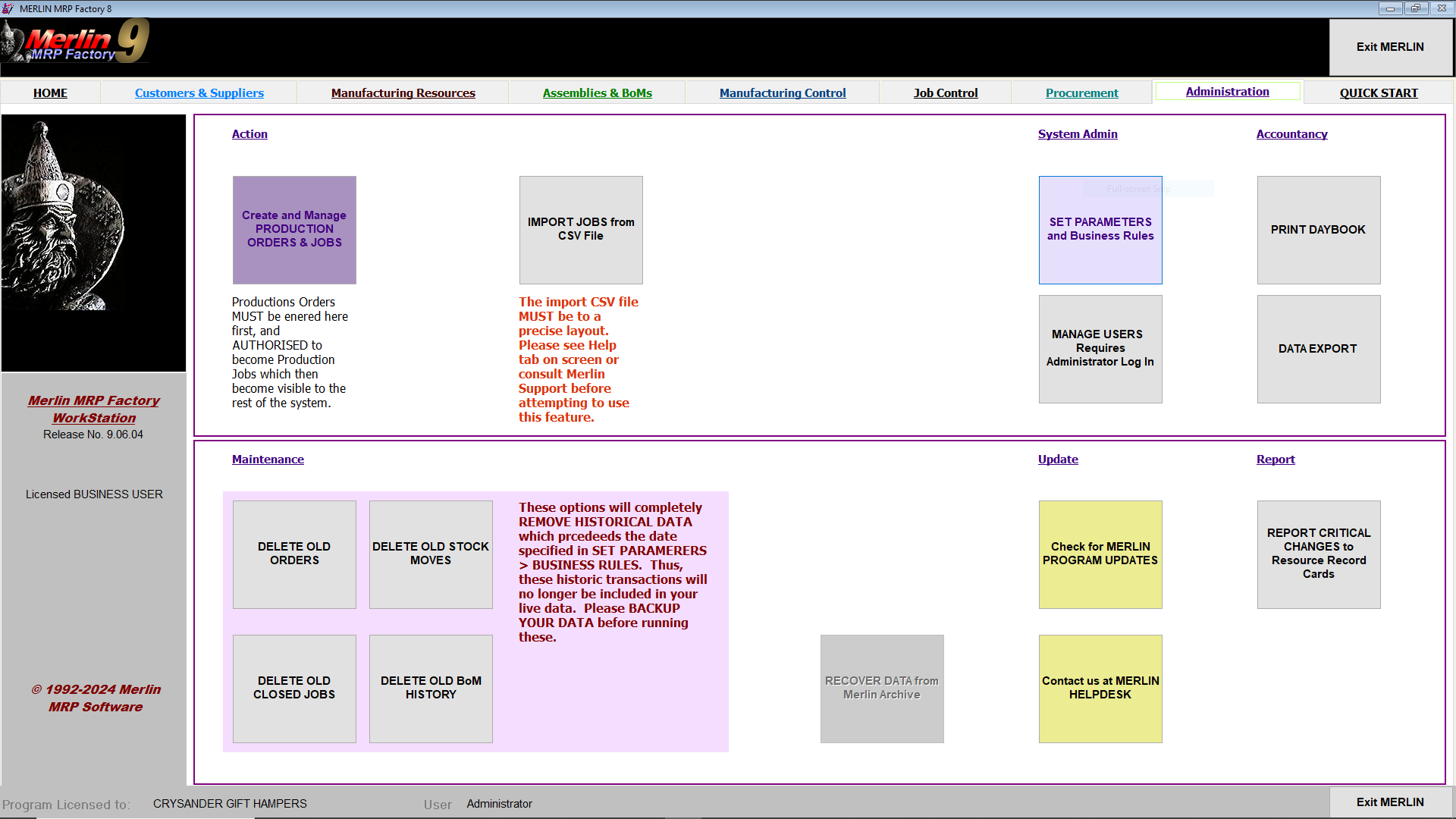Check for MERLIN PROGRAM UPDATES
The width and height of the screenshot is (1456, 819).
tap(1100, 554)
